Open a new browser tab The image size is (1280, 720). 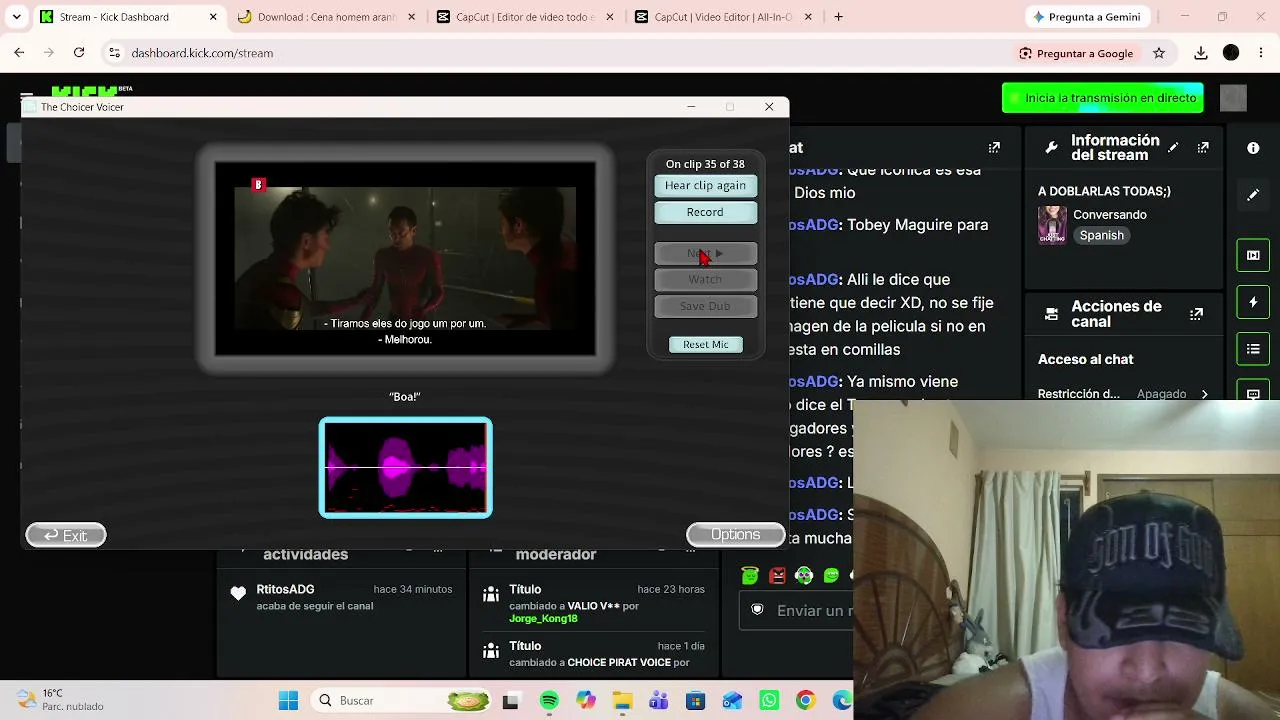tap(838, 17)
